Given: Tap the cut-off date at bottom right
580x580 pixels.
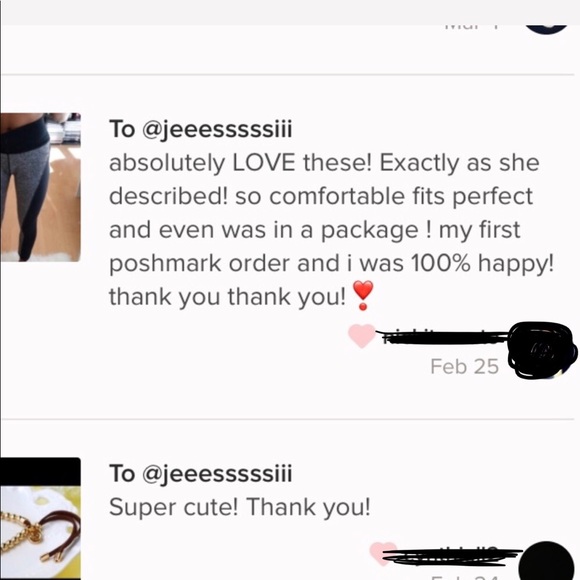Looking at the screenshot, I should click(466, 577).
